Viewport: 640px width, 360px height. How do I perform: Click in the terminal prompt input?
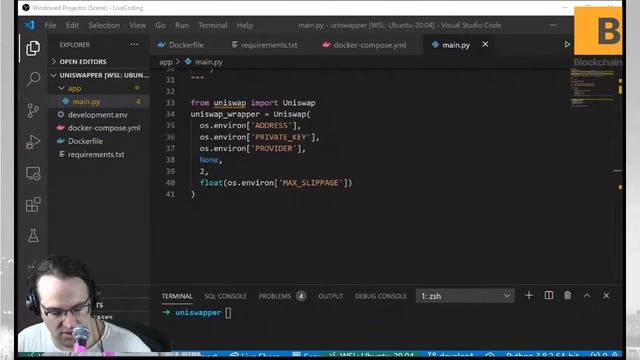[x=228, y=313]
